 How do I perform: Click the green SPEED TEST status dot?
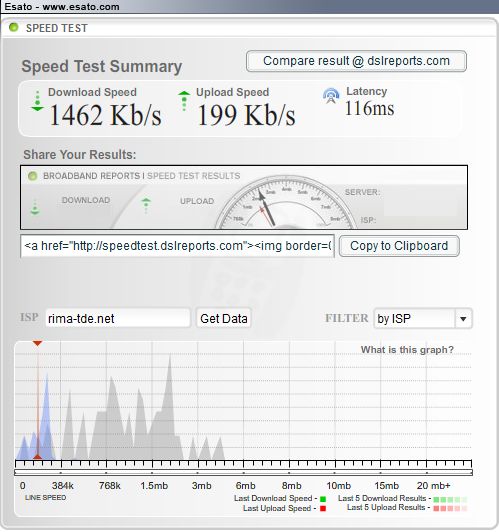coord(14,27)
